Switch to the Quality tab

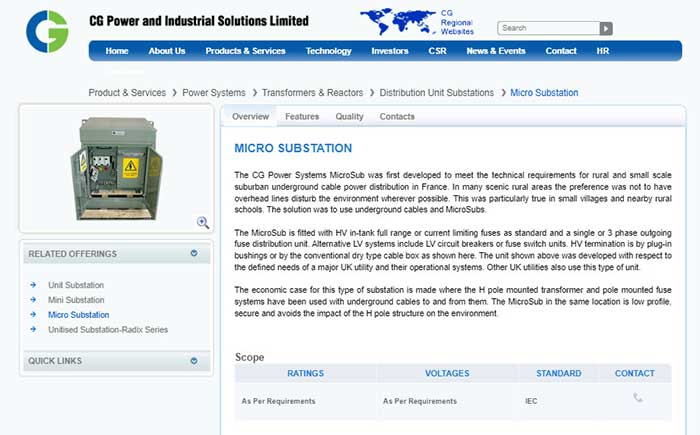pyautogui.click(x=349, y=117)
